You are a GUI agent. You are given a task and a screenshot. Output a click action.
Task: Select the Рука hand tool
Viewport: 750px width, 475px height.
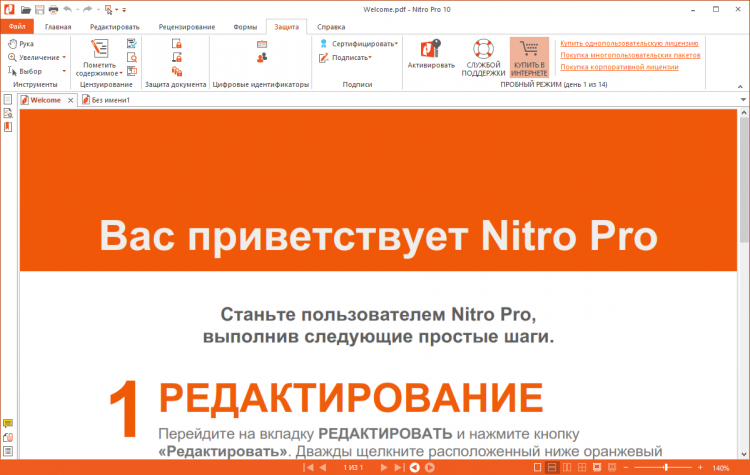[x=21, y=44]
